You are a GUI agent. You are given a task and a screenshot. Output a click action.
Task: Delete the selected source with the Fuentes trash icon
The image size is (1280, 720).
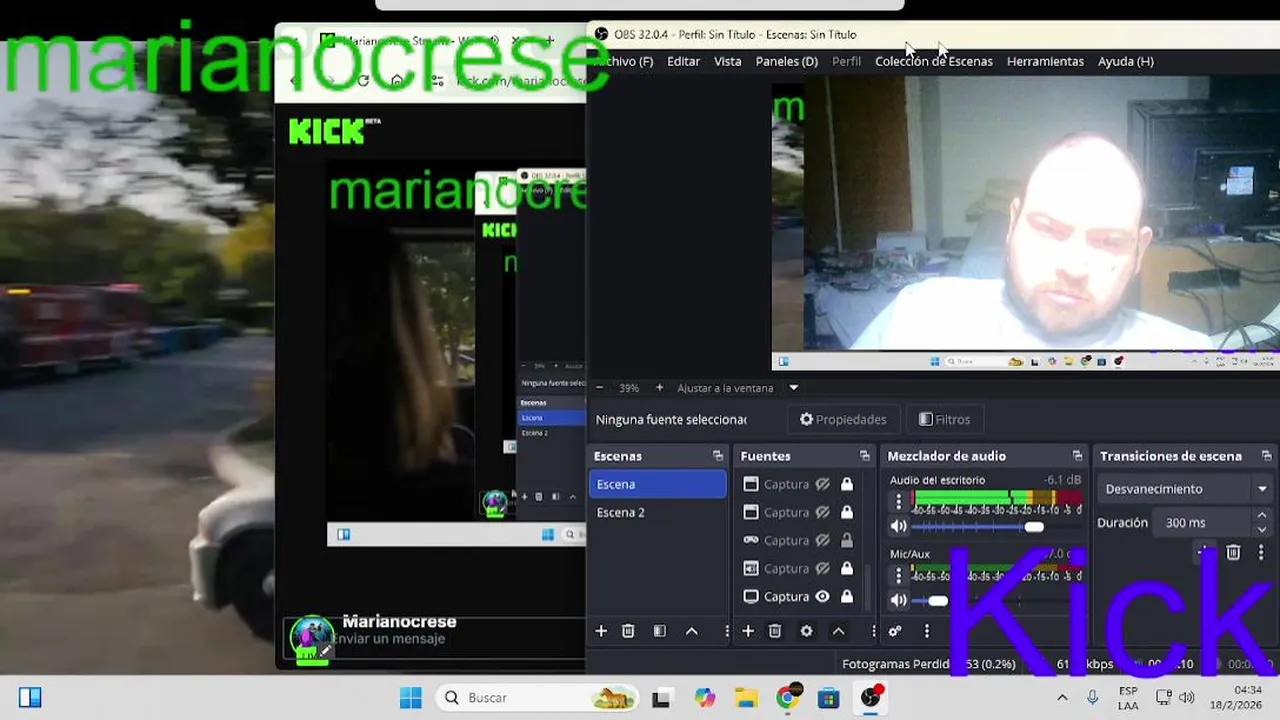(x=775, y=631)
